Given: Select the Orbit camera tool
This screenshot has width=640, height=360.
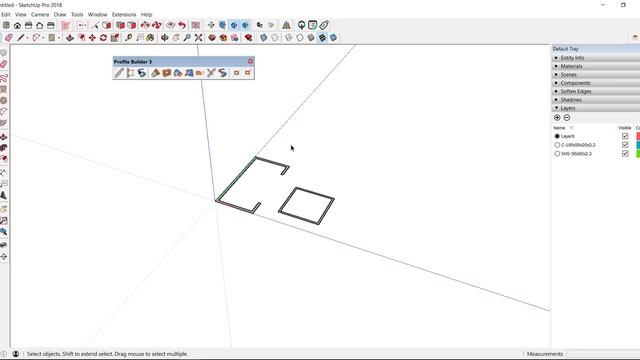Looking at the screenshot, I should point(164,38).
